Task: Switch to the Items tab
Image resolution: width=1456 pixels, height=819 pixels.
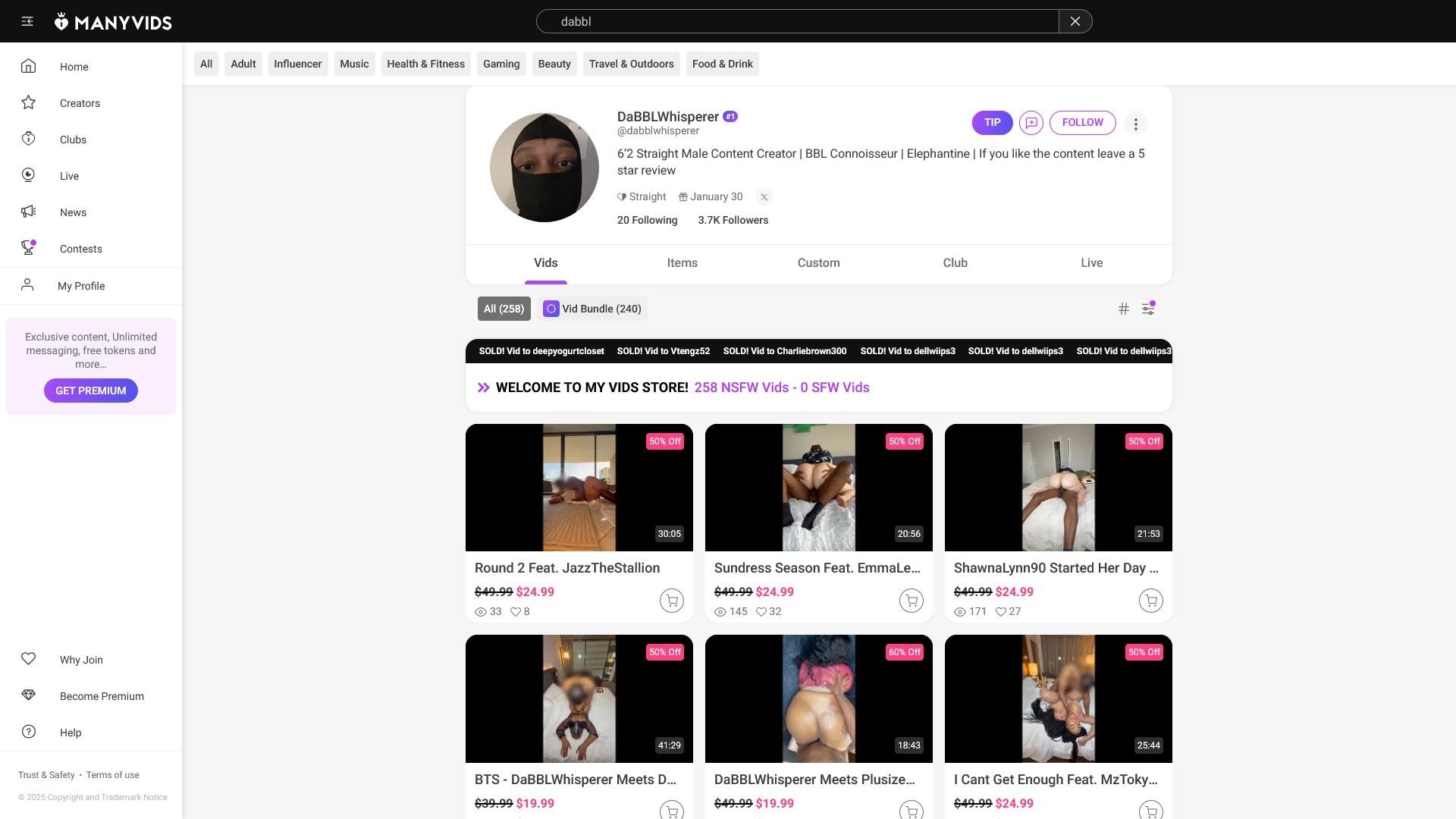Action: click(x=682, y=263)
